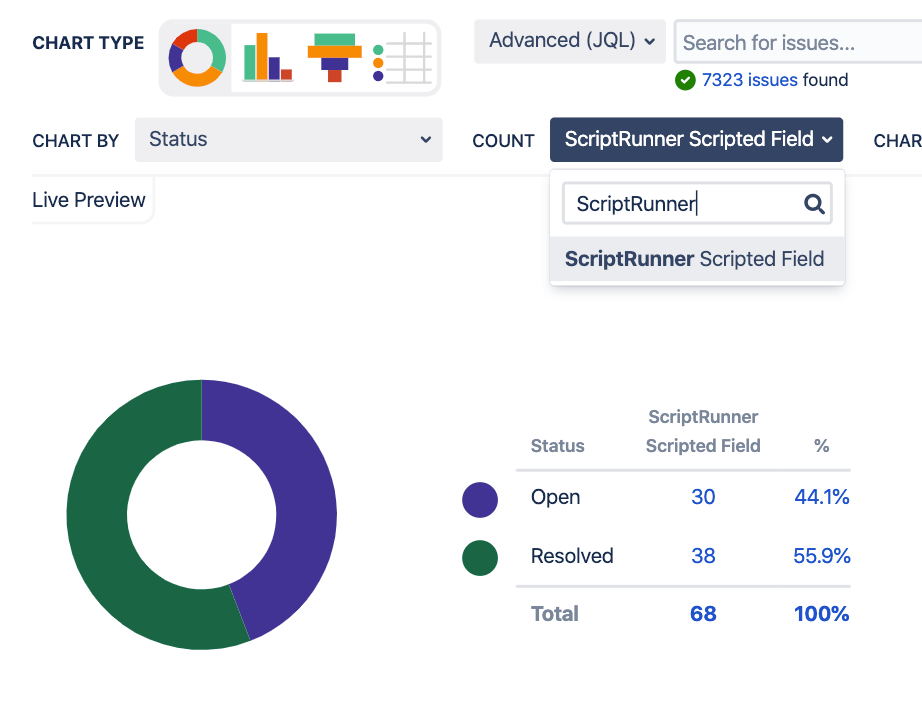This screenshot has width=922, height=703.
Task: Click the Search for issues field
Action: [x=799, y=42]
